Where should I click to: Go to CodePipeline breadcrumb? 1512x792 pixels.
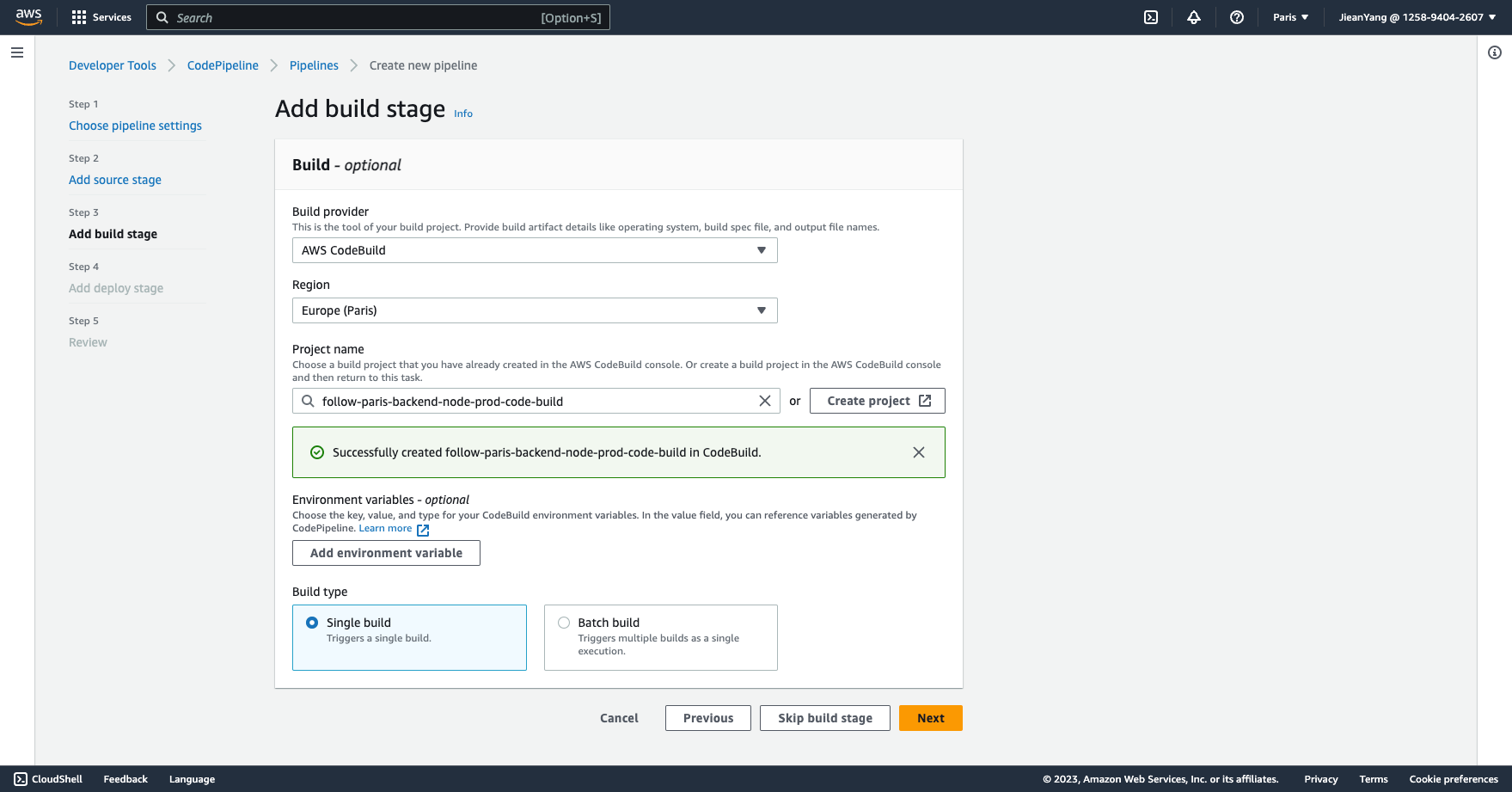(x=223, y=65)
